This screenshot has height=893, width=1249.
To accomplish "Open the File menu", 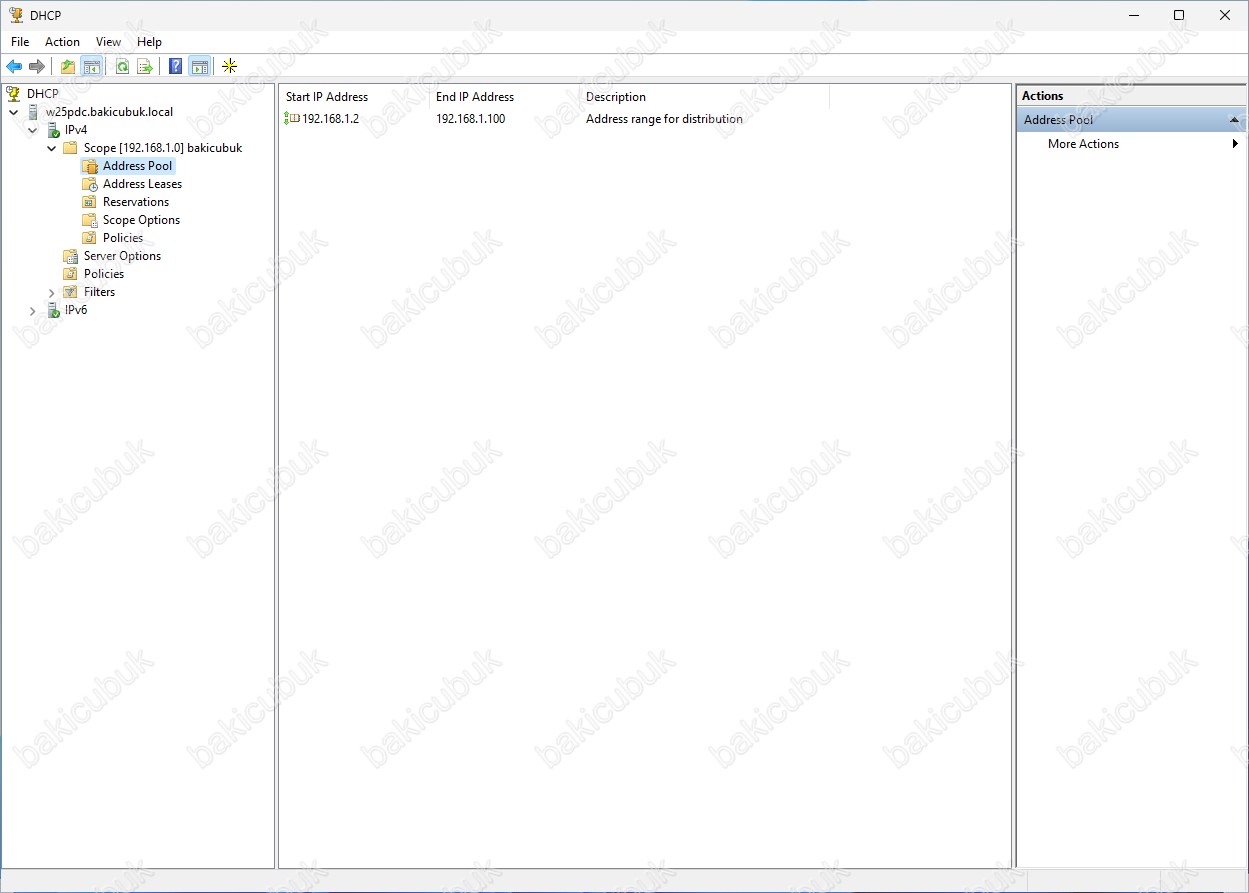I will click(20, 42).
